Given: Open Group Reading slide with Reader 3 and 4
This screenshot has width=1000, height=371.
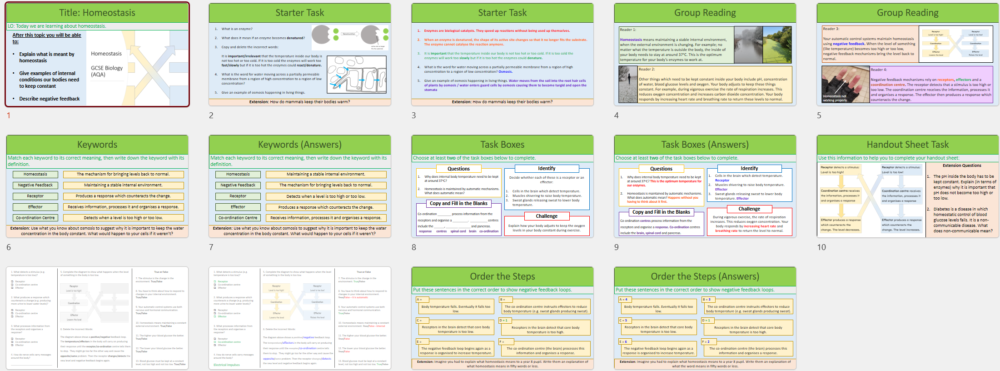Looking at the screenshot, I should 908,54.
